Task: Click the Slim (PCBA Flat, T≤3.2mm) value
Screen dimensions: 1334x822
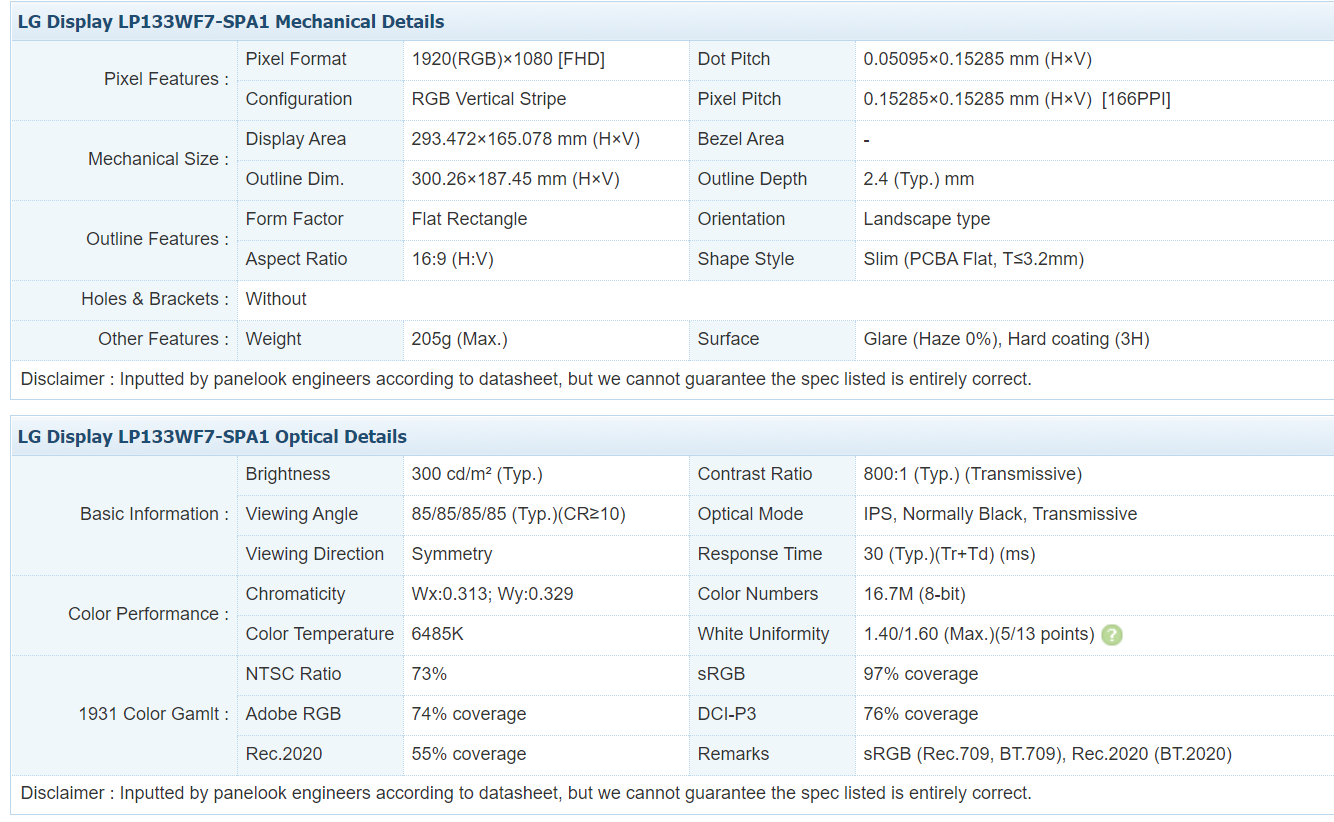Action: pos(973,259)
